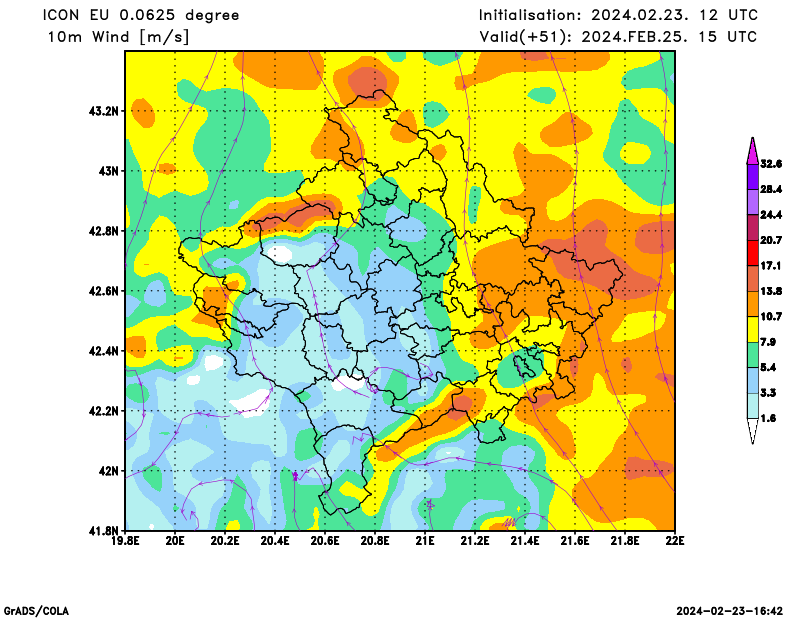Click the 32.6 legend value
This screenshot has height=618, width=800.
pos(771,164)
